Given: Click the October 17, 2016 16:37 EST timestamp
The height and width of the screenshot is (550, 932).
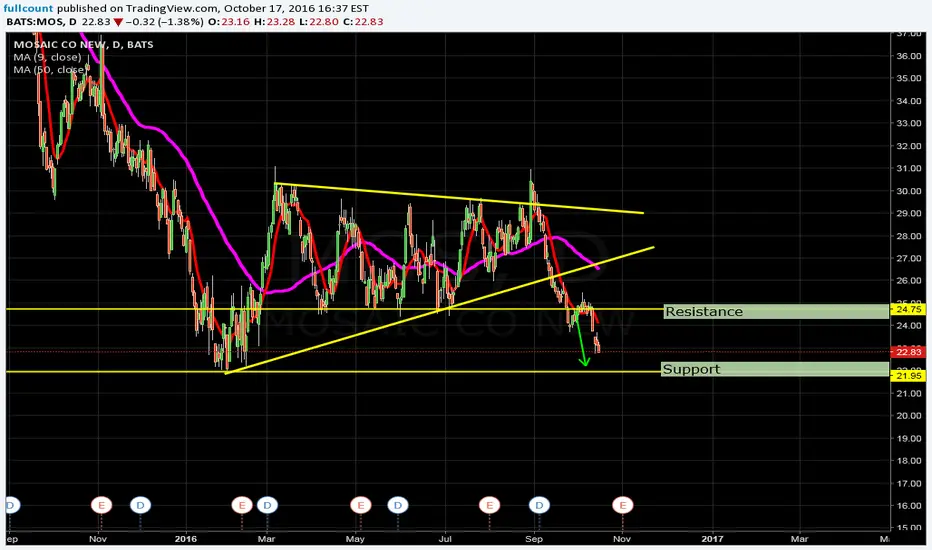Looking at the screenshot, I should [x=296, y=9].
